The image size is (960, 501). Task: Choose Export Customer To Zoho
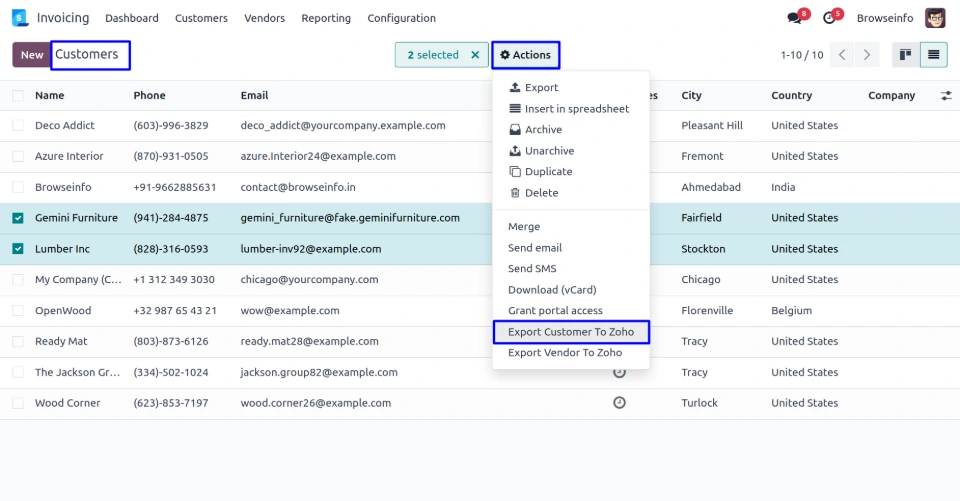pyautogui.click(x=571, y=332)
